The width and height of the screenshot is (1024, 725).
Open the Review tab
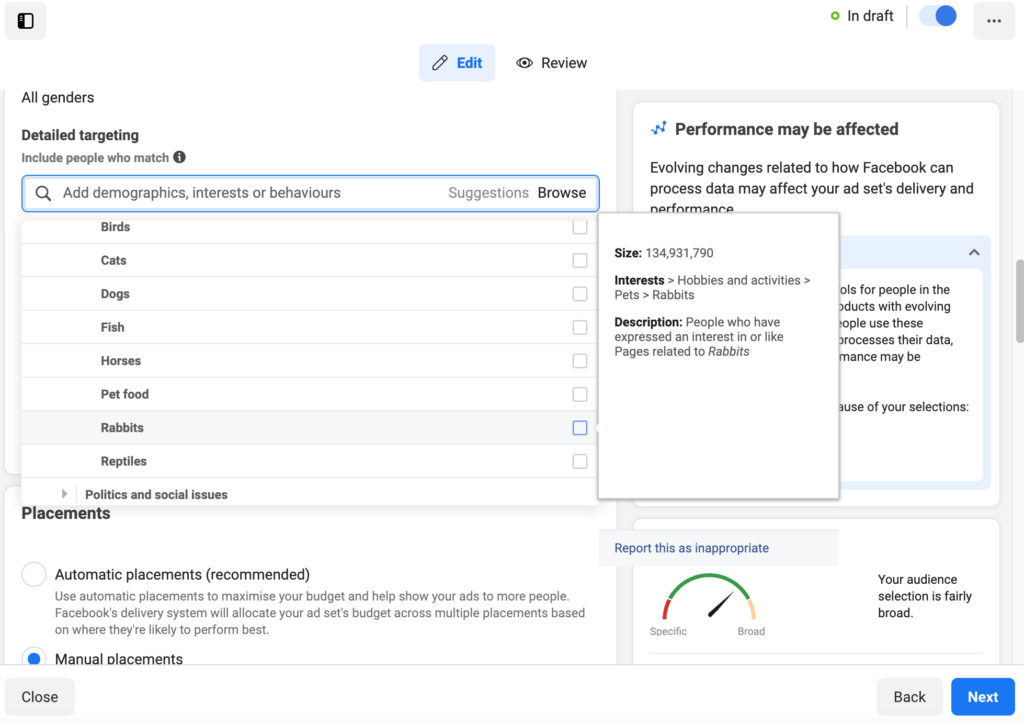point(552,63)
